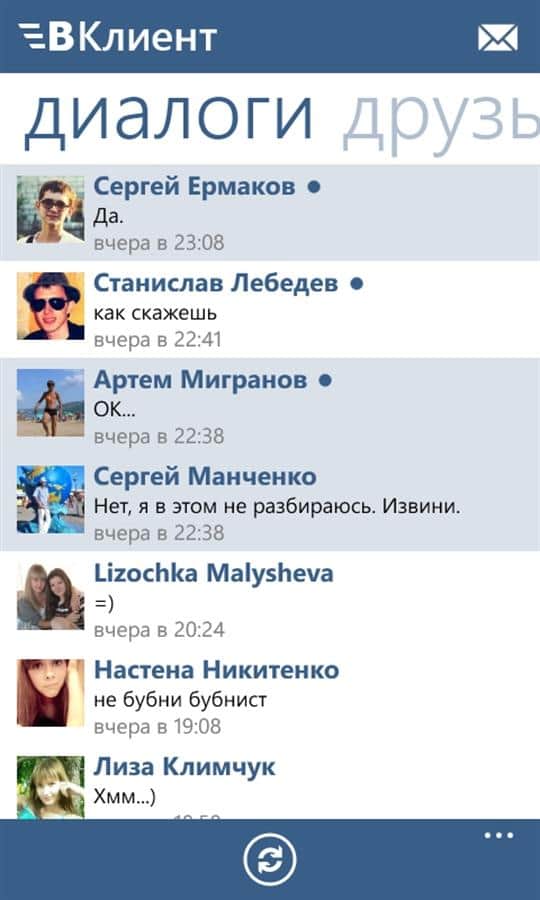Screen dimensions: 540x900
Task: Click the Lizochka Malysheva name
Action: [213, 574]
